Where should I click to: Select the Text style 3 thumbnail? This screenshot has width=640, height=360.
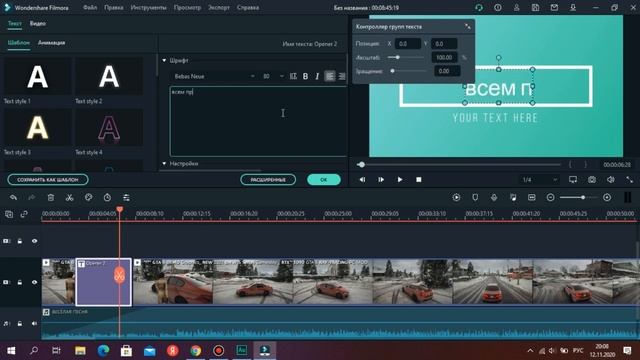pos(38,128)
